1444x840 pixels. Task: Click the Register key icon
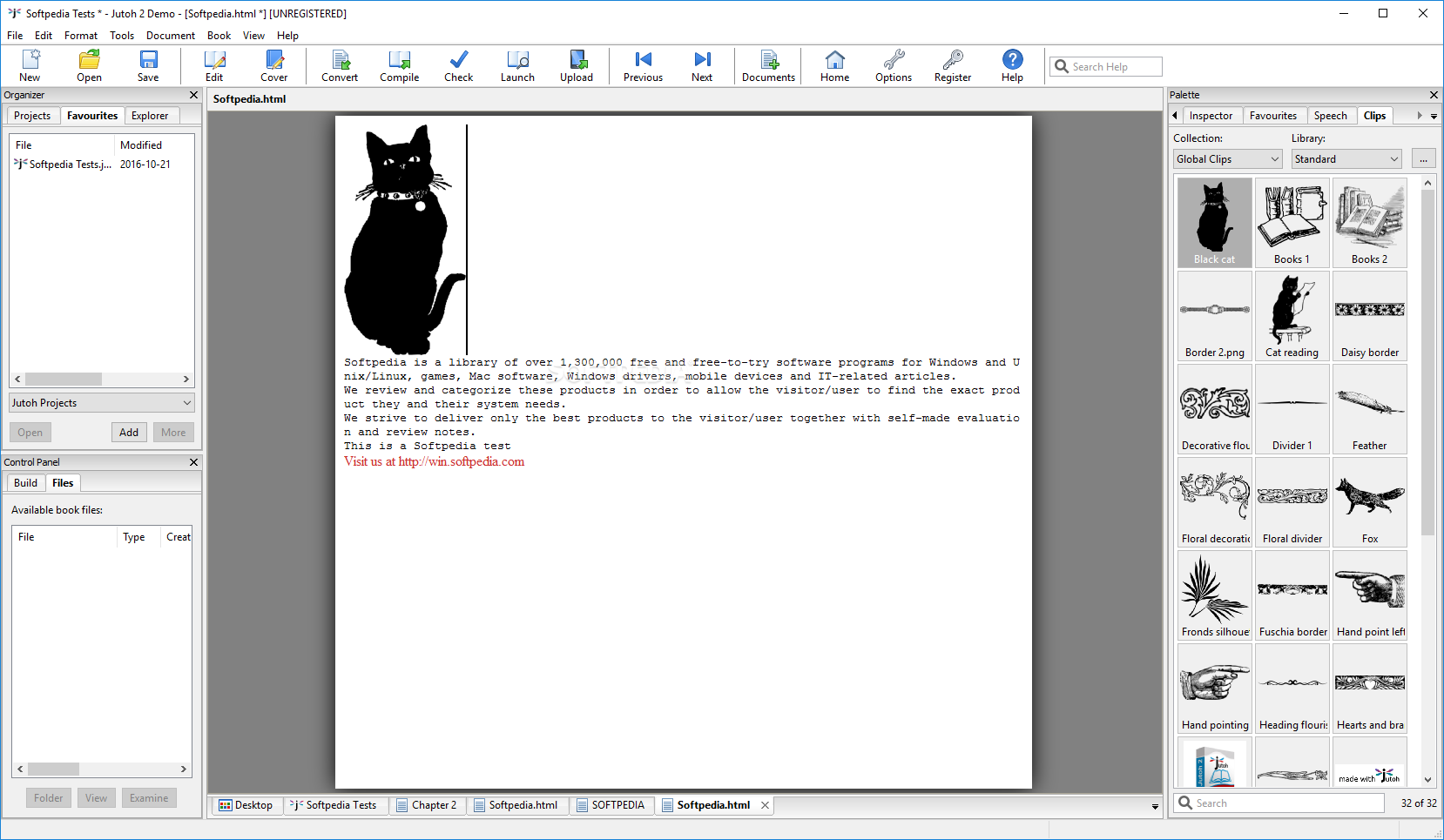[x=953, y=65]
